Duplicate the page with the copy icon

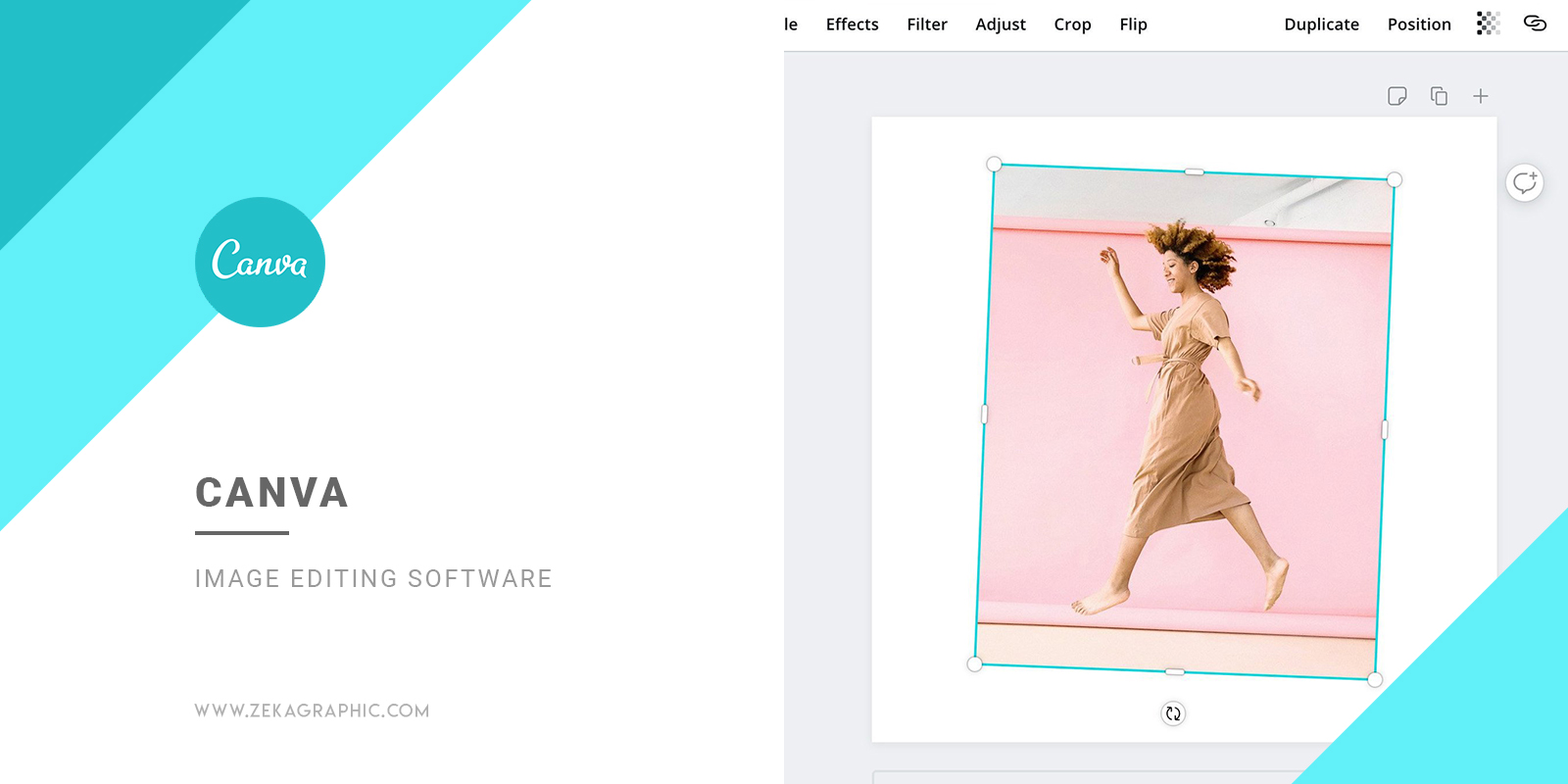pos(1439,96)
